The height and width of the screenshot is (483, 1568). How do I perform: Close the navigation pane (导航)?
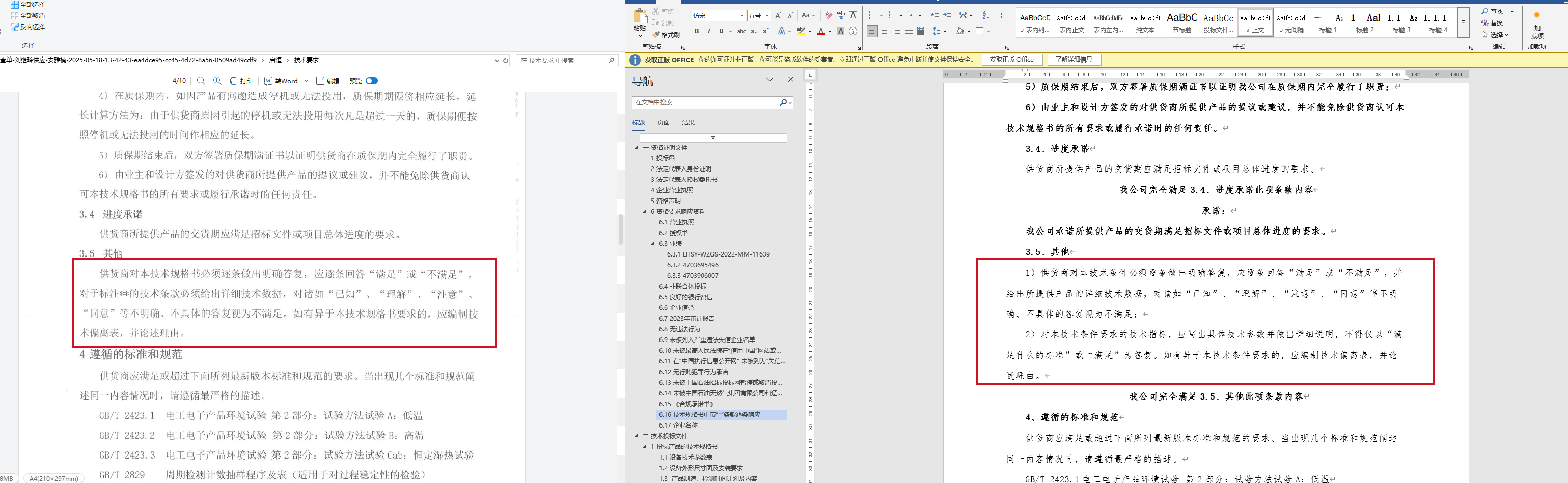click(x=791, y=80)
